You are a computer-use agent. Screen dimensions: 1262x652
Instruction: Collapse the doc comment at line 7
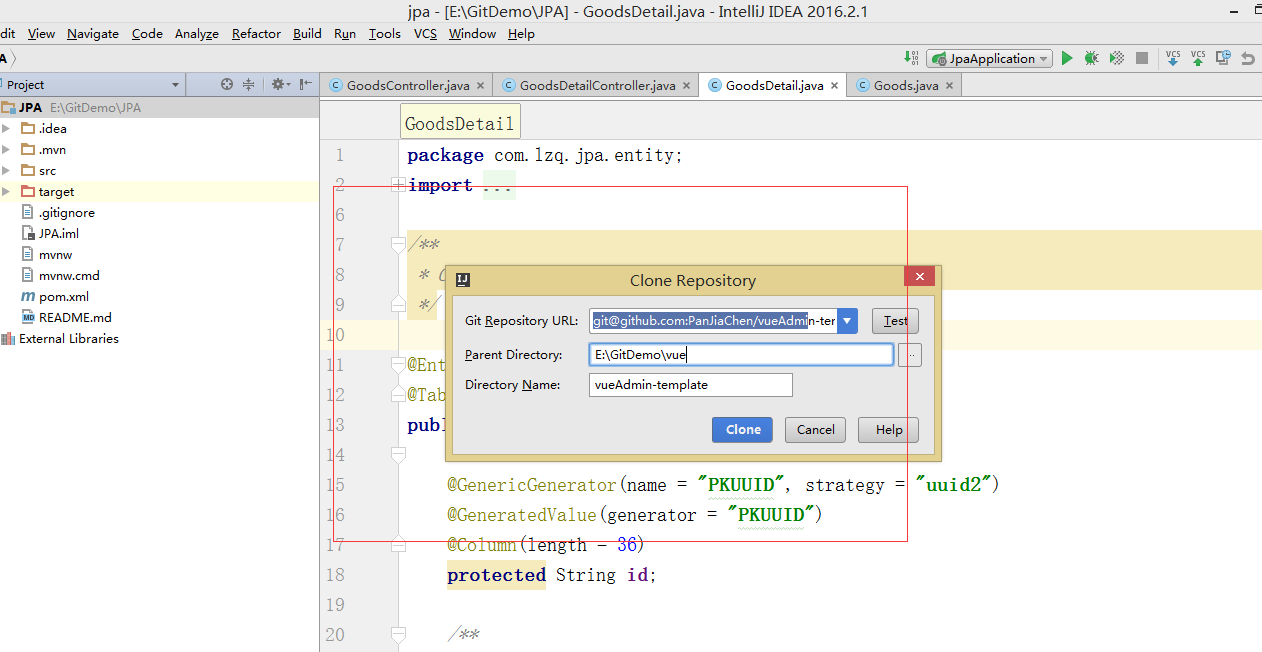[x=397, y=243]
